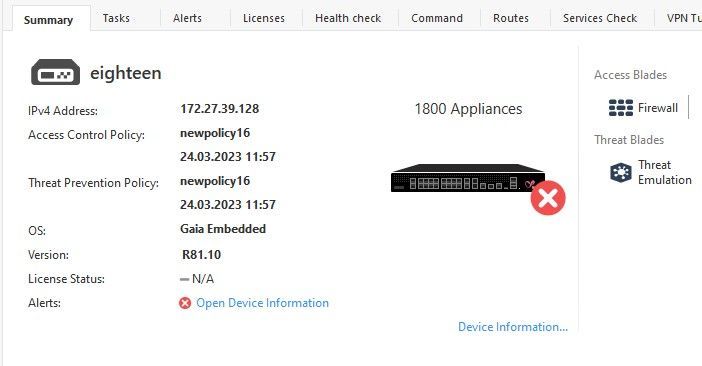Open the Device Information... link

[513, 327]
